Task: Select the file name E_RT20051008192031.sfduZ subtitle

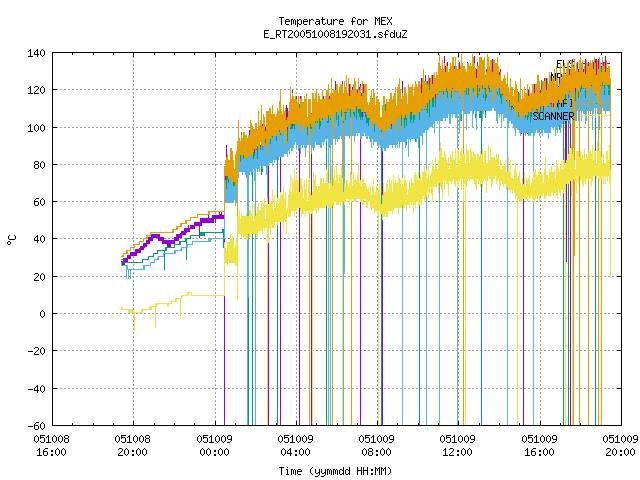Action: click(335, 34)
